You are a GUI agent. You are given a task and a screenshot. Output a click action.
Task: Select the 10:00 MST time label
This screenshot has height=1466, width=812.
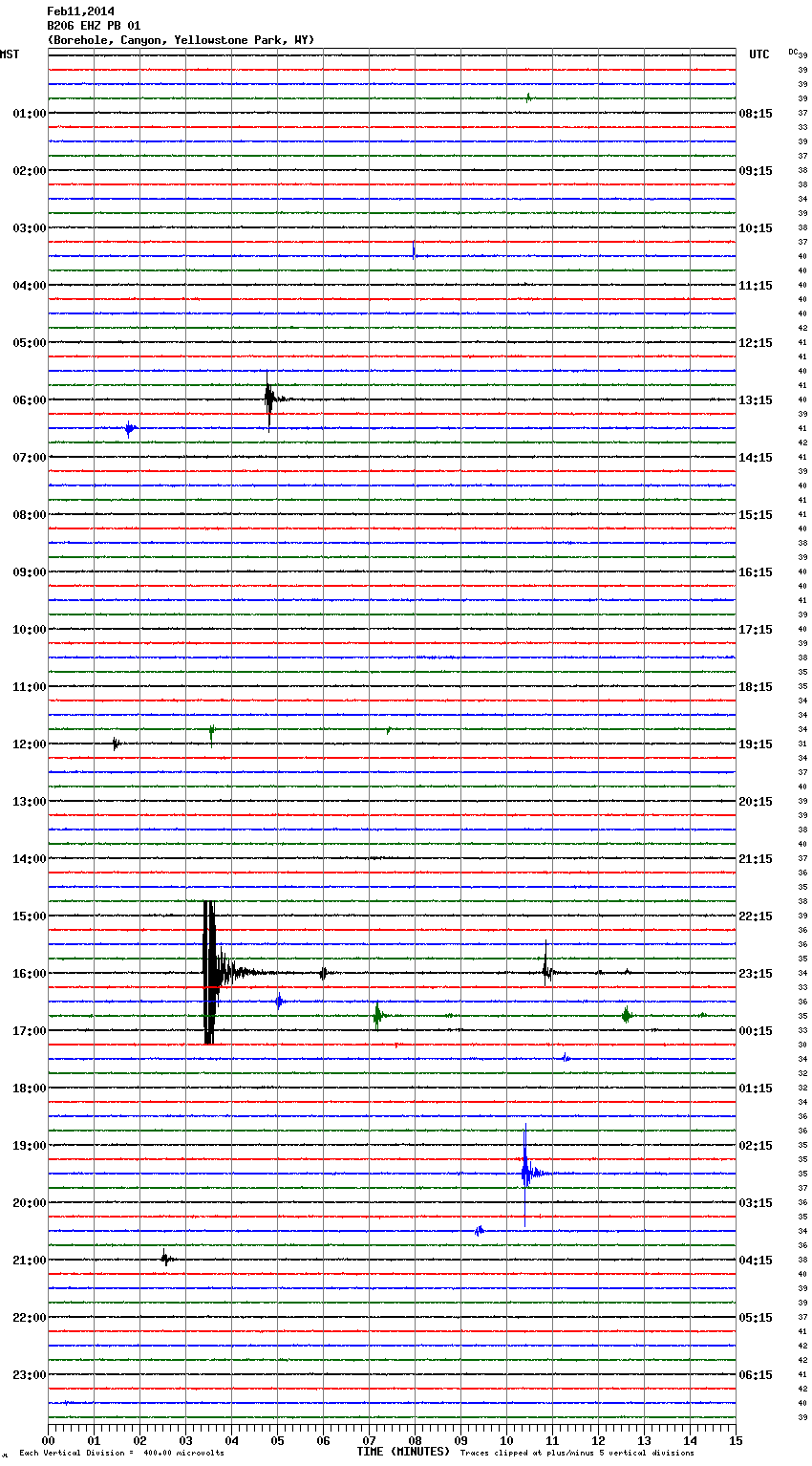tap(29, 630)
